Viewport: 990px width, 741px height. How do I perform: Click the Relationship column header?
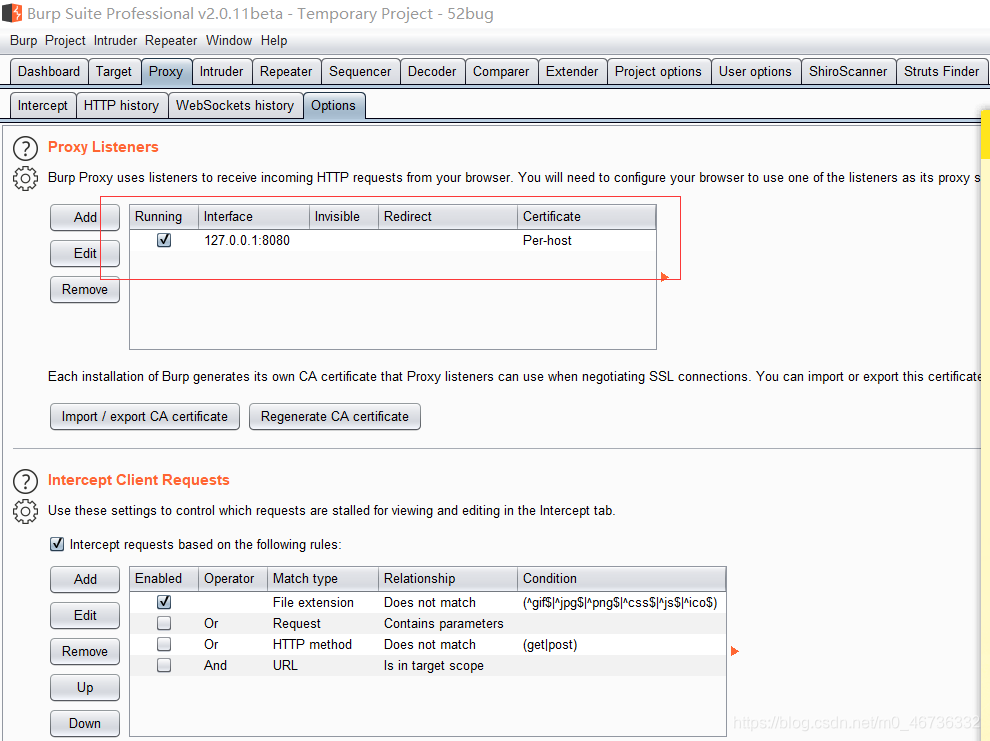448,578
